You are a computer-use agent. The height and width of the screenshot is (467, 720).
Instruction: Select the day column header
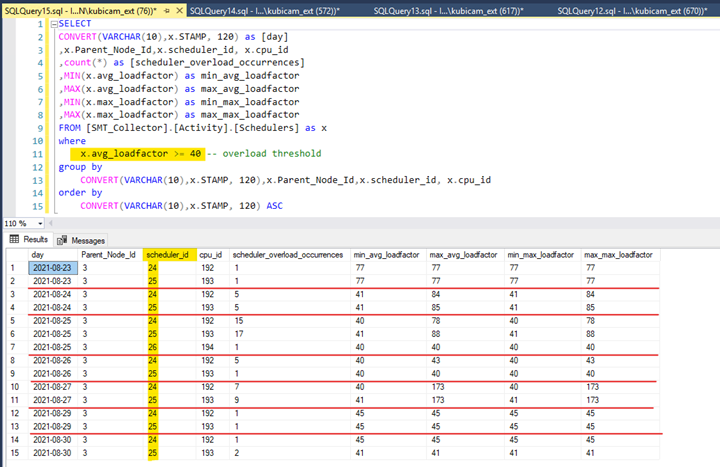click(53, 255)
